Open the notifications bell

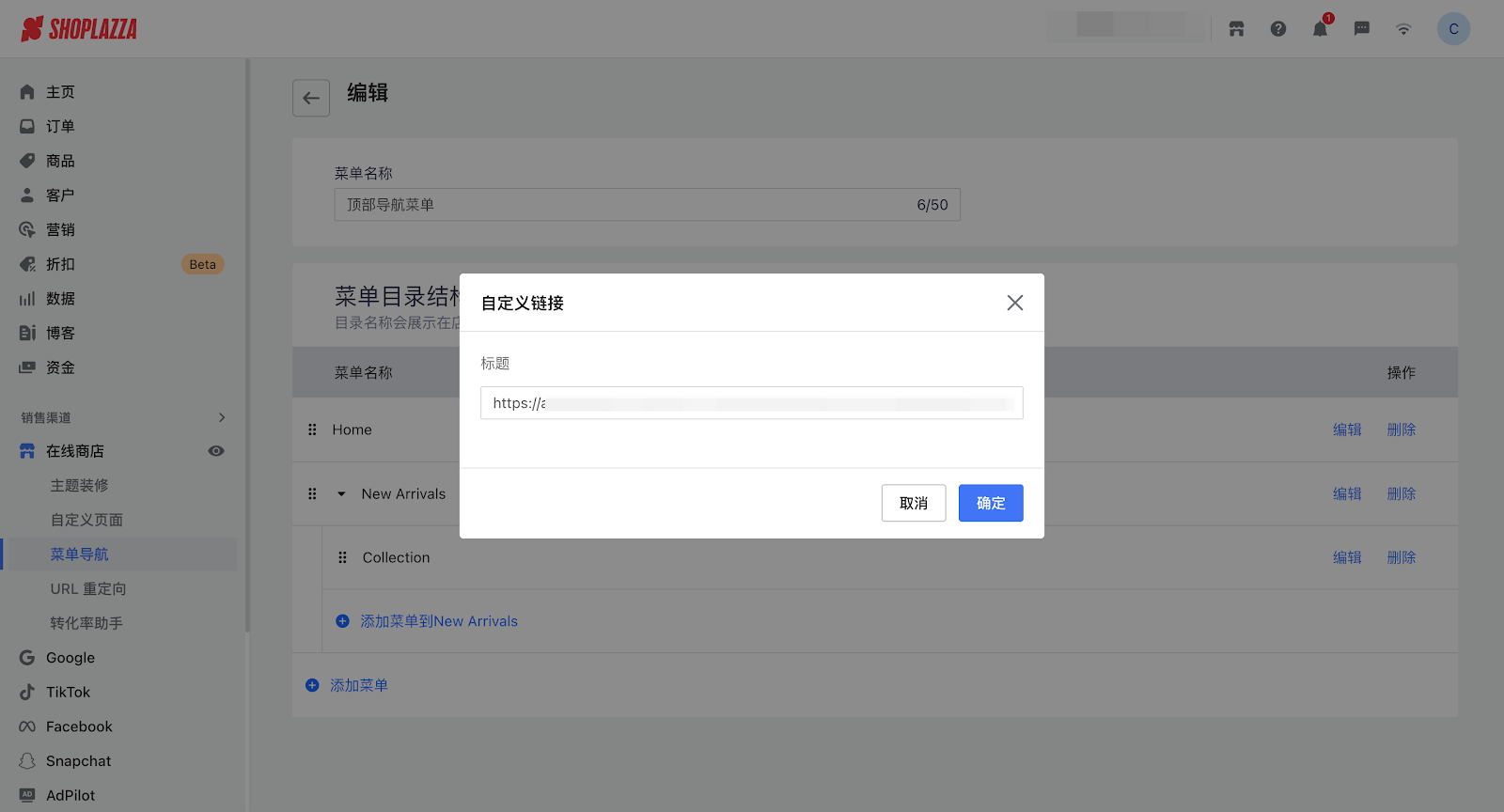tap(1320, 29)
